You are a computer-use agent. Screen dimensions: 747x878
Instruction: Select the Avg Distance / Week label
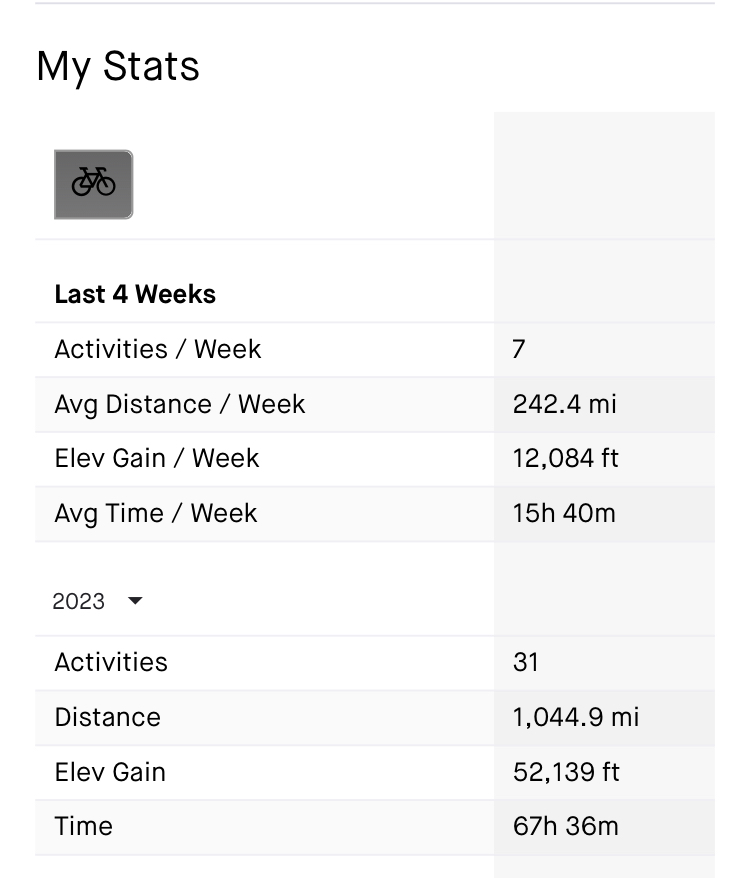180,404
